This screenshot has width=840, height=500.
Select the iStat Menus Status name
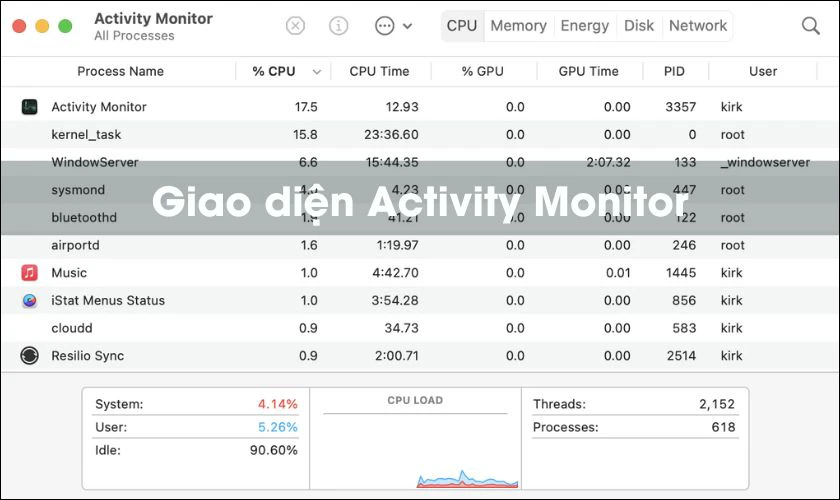click(x=108, y=301)
